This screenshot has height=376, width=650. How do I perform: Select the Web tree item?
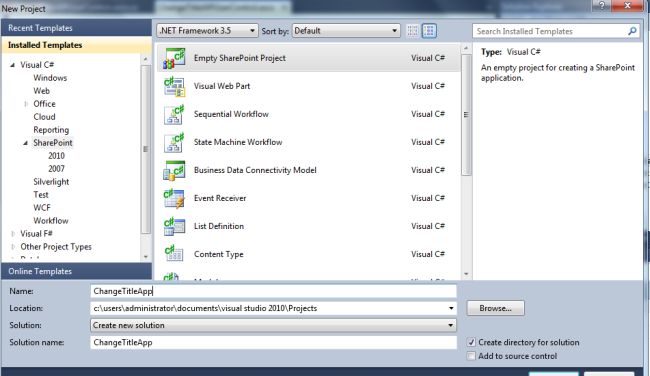41,91
